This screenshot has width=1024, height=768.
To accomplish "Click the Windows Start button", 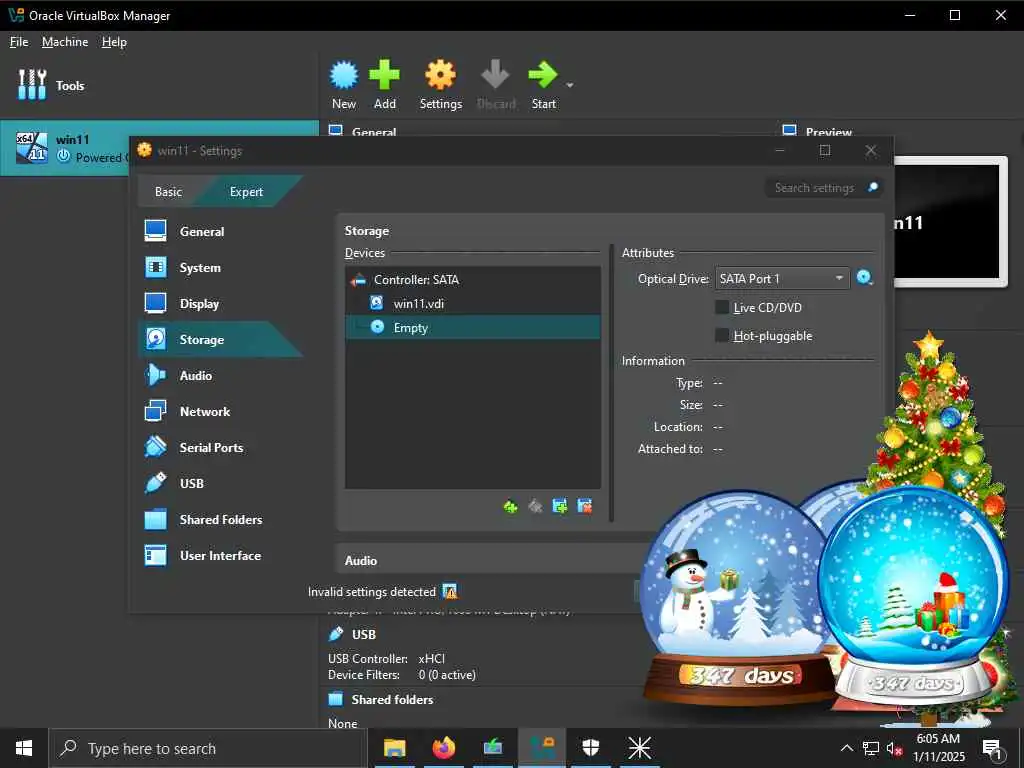I will 24,748.
